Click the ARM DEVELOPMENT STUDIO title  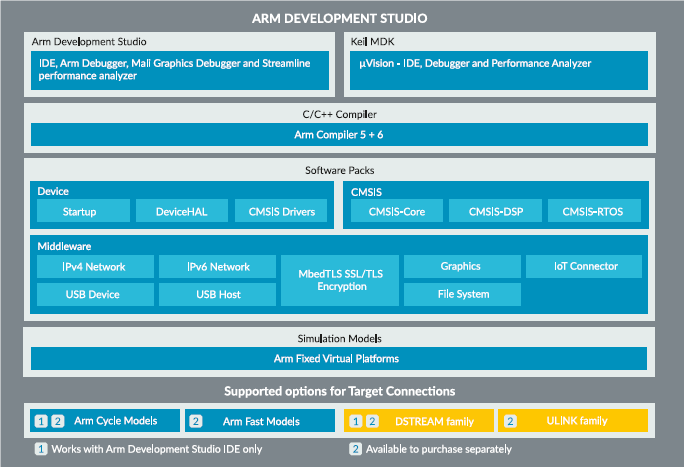pos(339,18)
